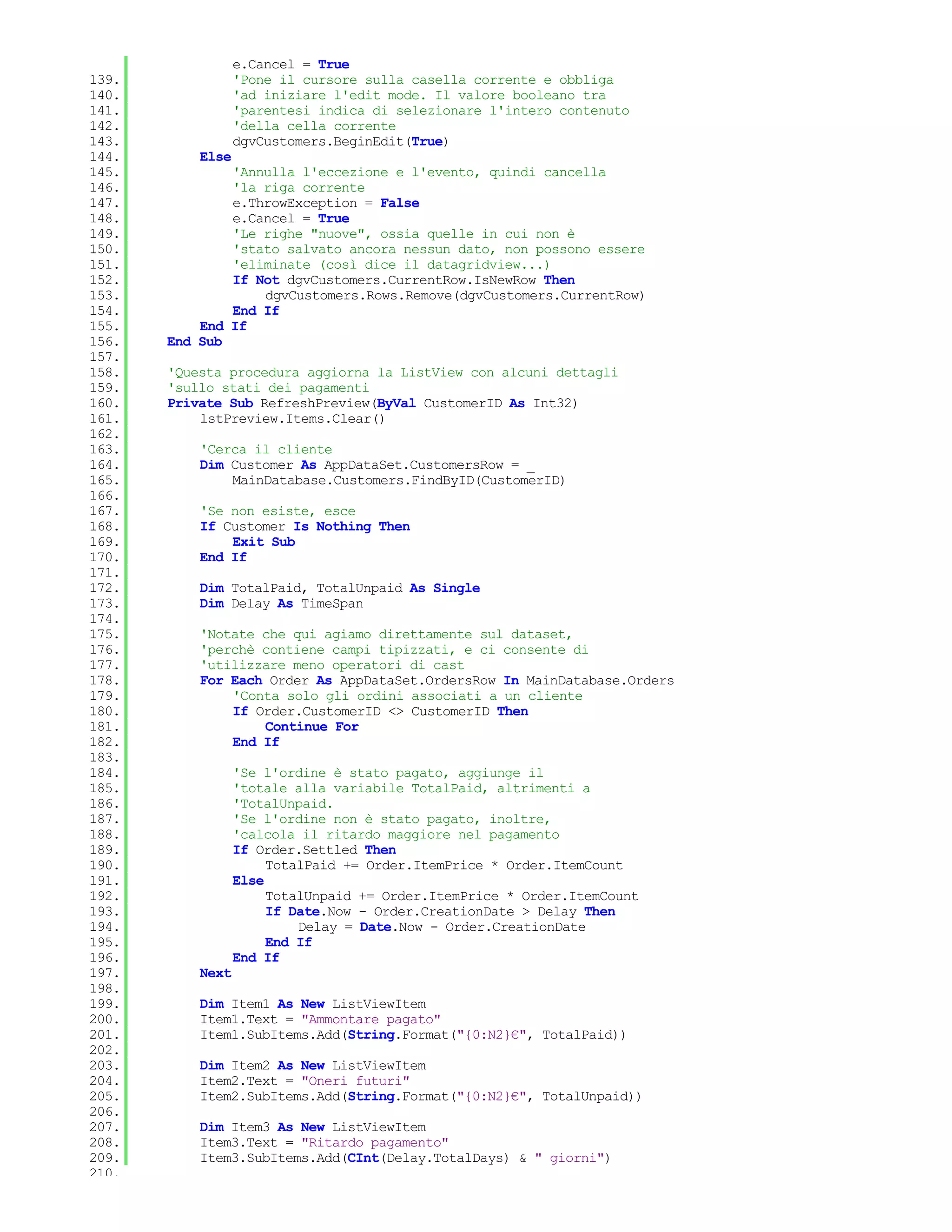The height and width of the screenshot is (1232, 952).
Task: Click the "Ammontare pagato" string literal
Action: (370, 1020)
